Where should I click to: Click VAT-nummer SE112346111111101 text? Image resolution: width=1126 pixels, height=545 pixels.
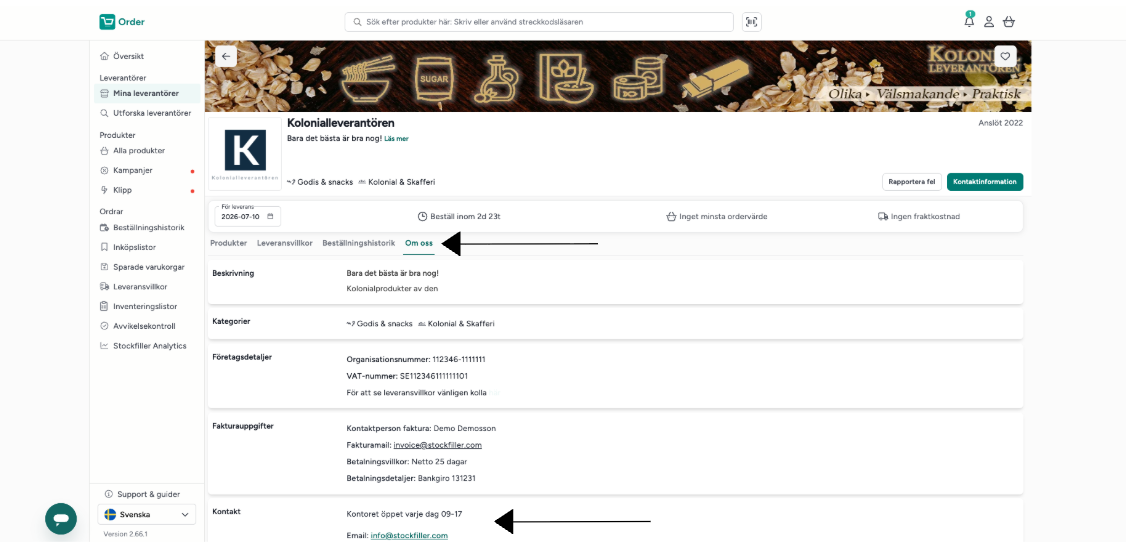(x=407, y=376)
